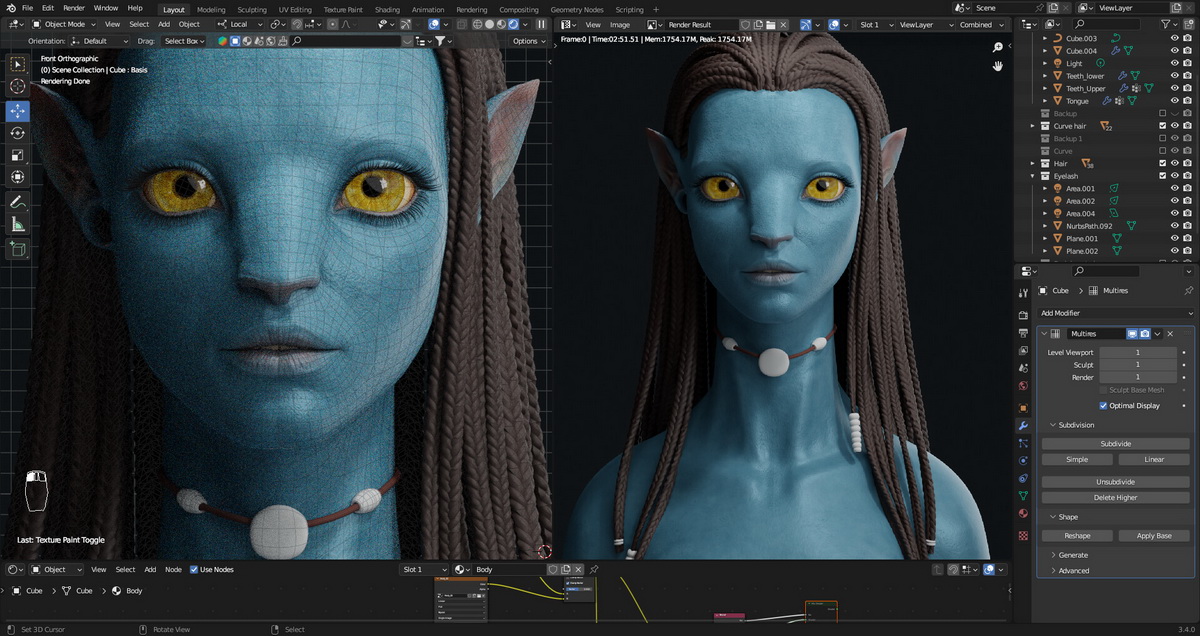Viewport: 1200px width, 636px height.
Task: Hide Cube.003 in outliner viewport
Action: click(x=1175, y=38)
